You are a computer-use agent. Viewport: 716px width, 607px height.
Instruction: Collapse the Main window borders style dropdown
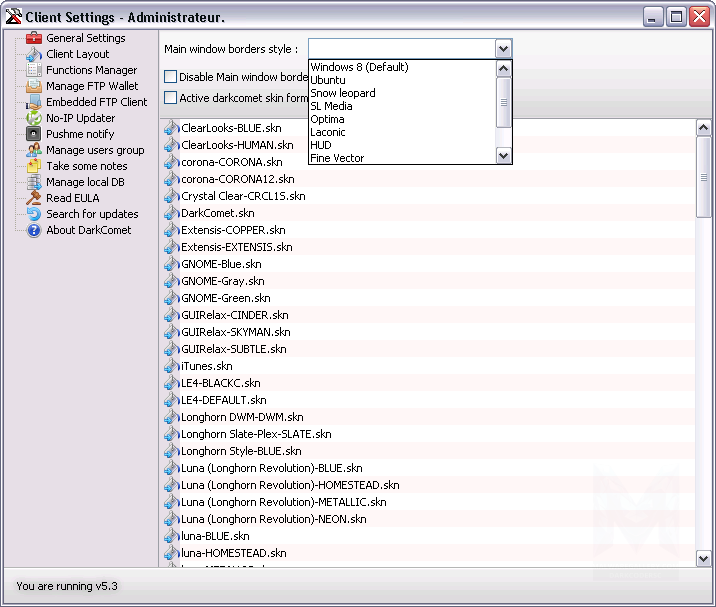503,48
